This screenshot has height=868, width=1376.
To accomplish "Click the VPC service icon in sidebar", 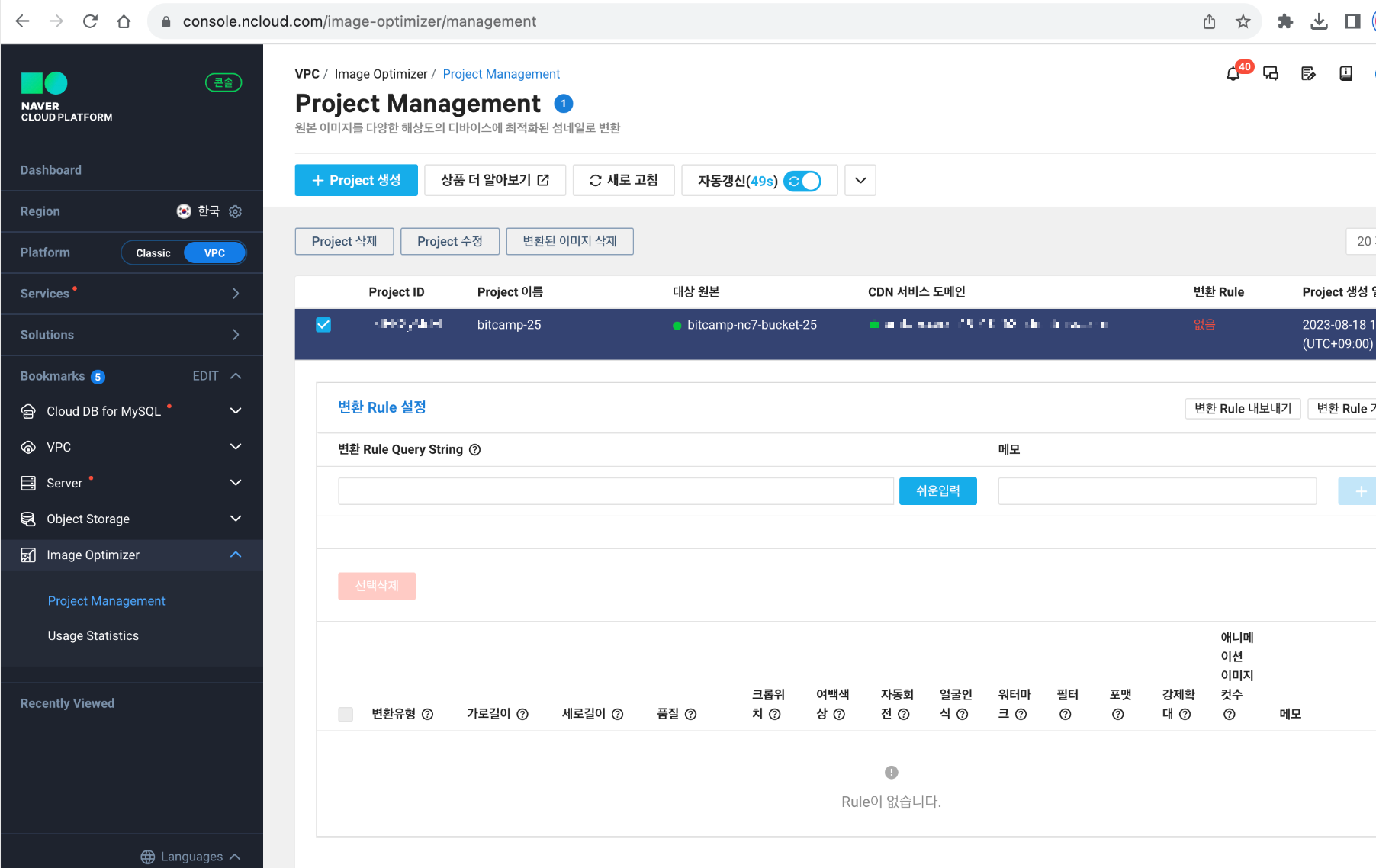I will point(28,447).
